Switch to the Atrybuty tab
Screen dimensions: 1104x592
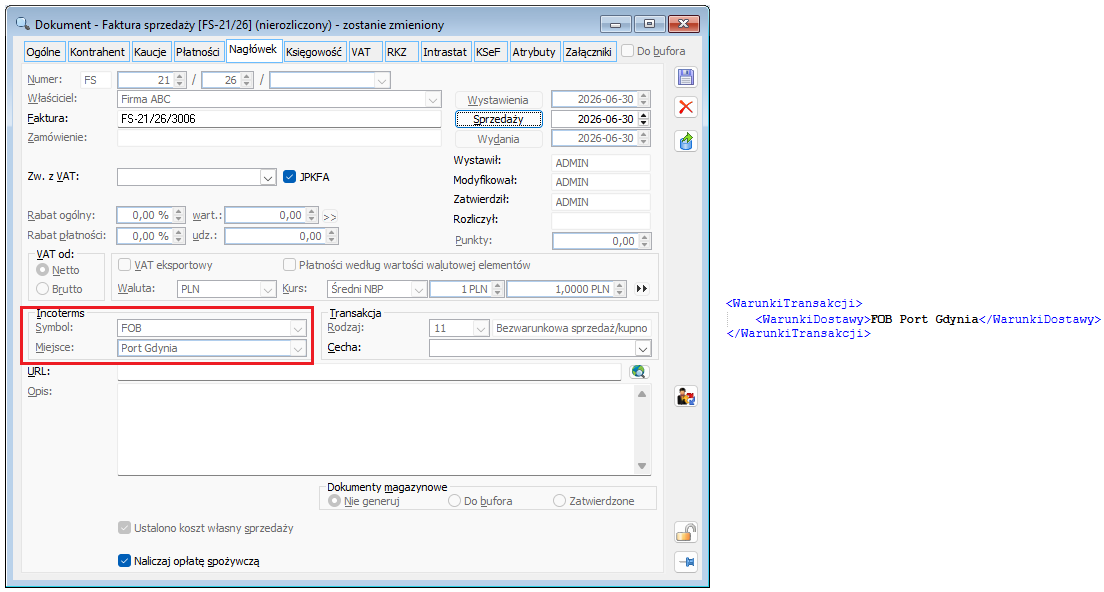534,51
